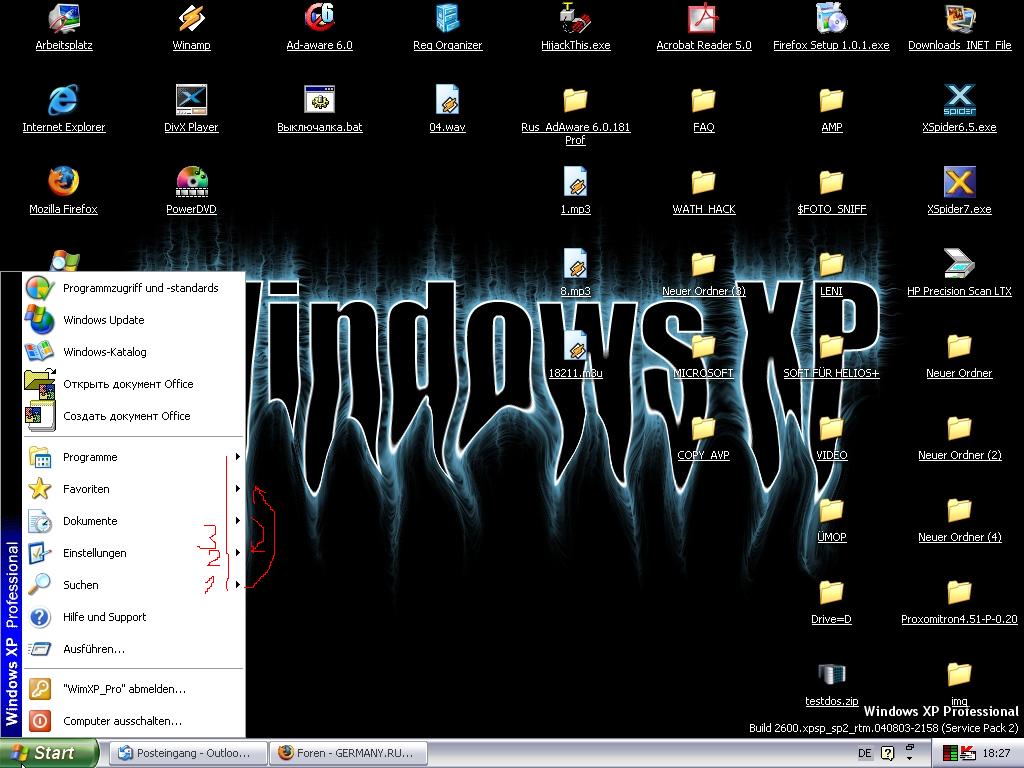Select "WimXP_Pro" abmelden... entry
This screenshot has width=1024, height=768.
point(133,689)
